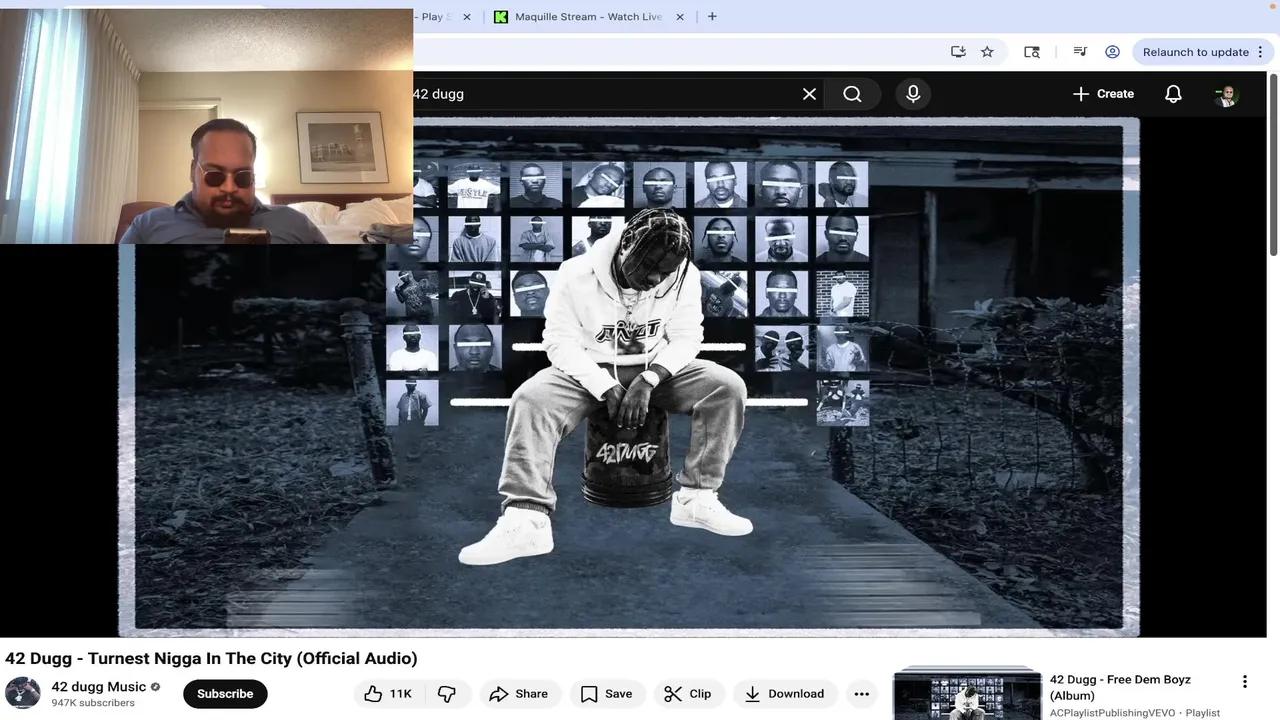Viewport: 1280px width, 720px height.
Task: Open options for Free Dem Boyz playlist
Action: pyautogui.click(x=1245, y=682)
